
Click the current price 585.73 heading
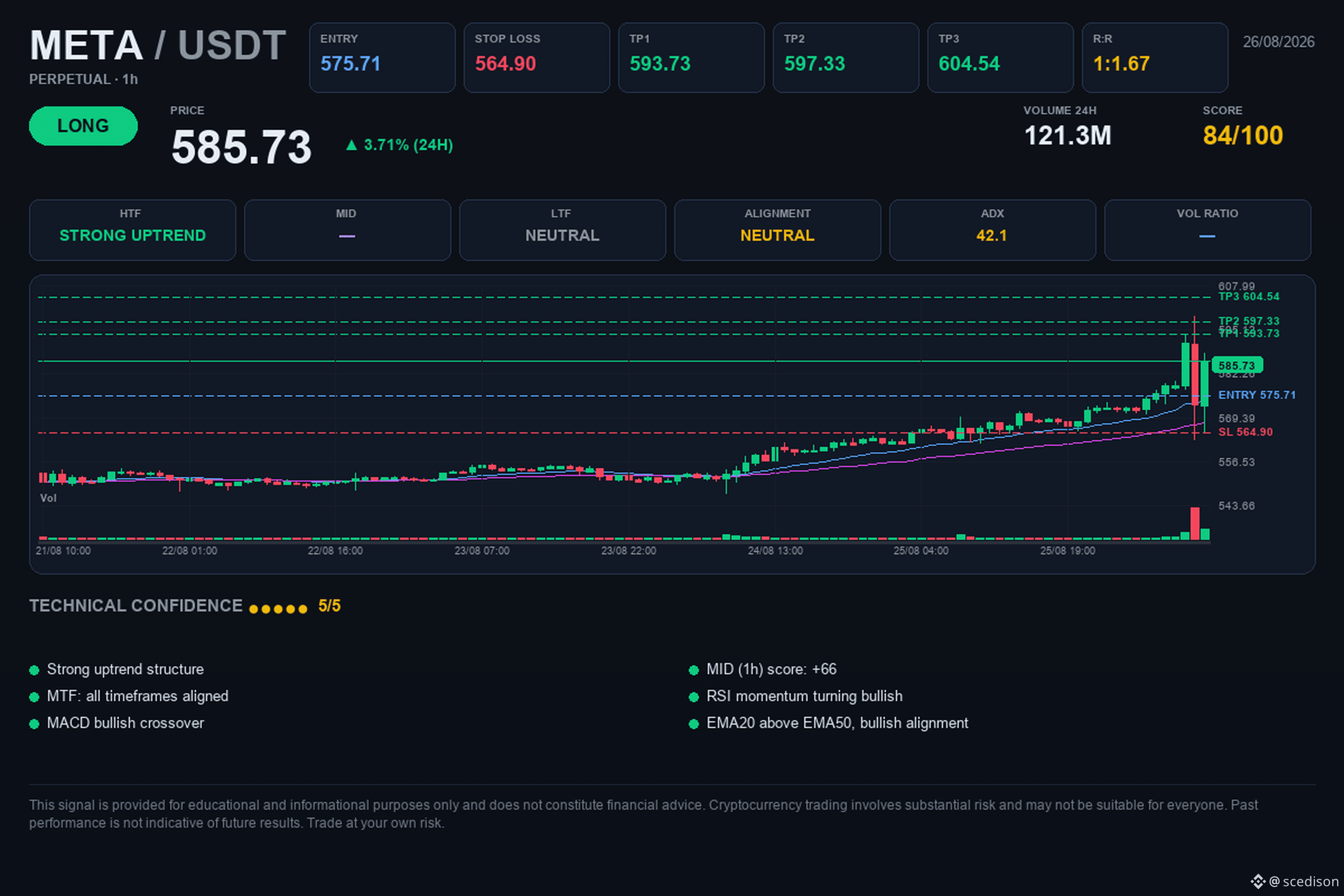click(x=242, y=147)
